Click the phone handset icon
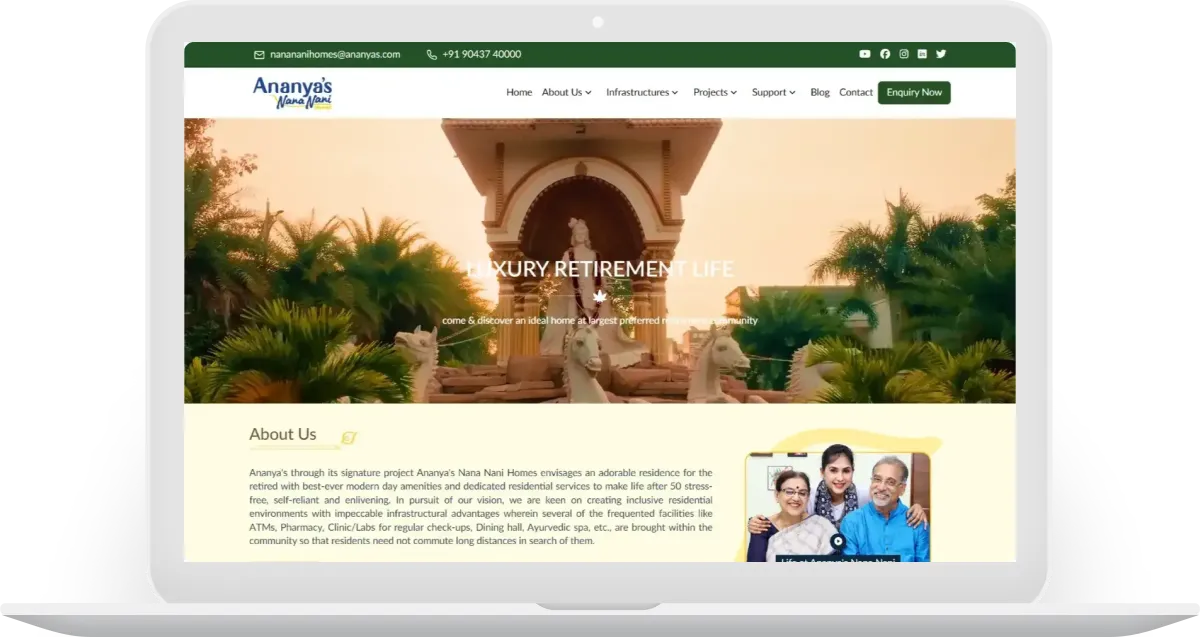 tap(431, 55)
